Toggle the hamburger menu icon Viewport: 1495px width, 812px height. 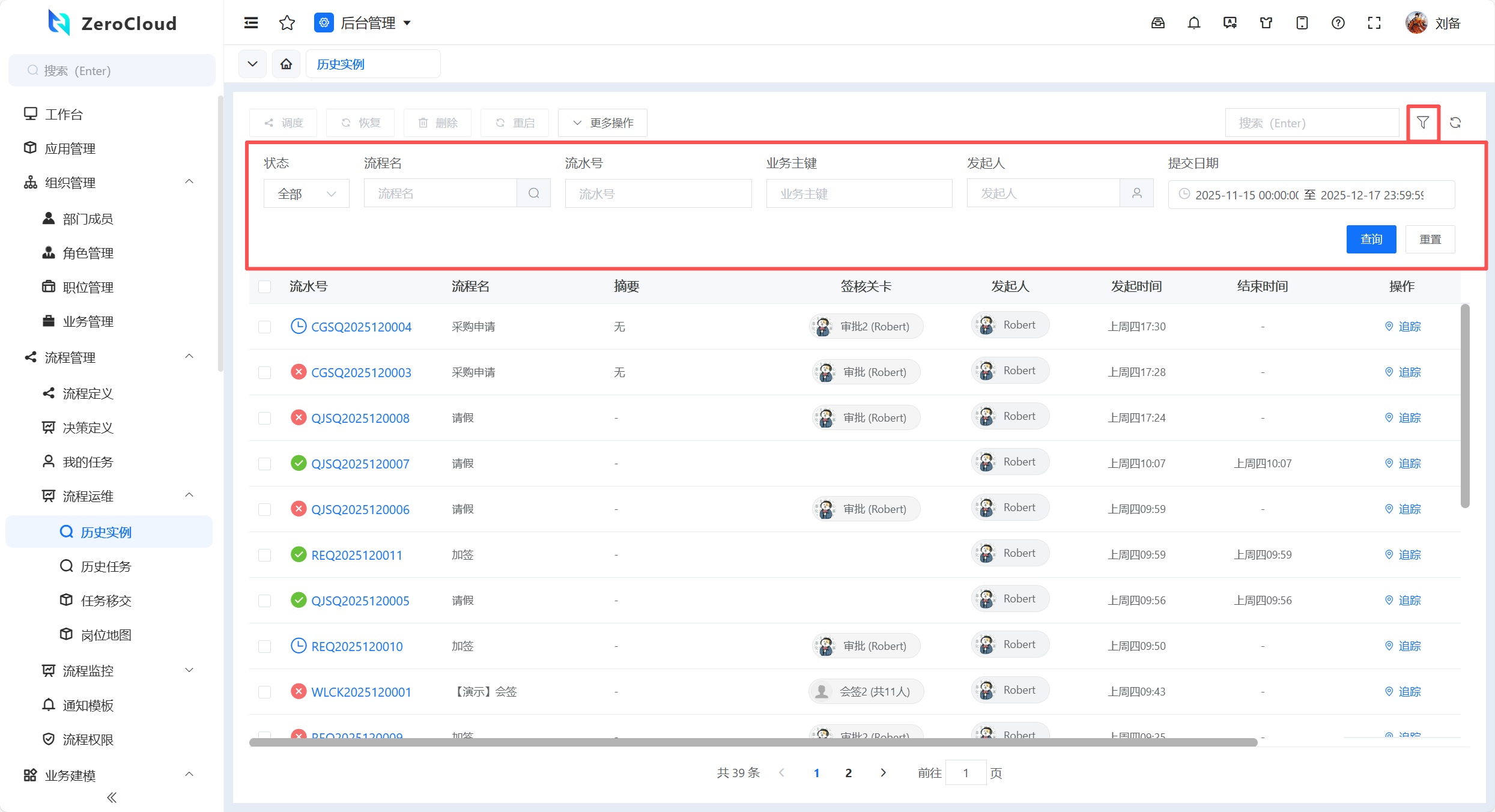251,23
